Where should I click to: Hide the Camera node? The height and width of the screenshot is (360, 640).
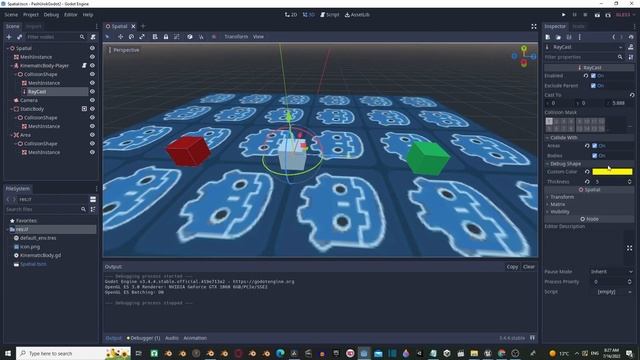coord(92,100)
